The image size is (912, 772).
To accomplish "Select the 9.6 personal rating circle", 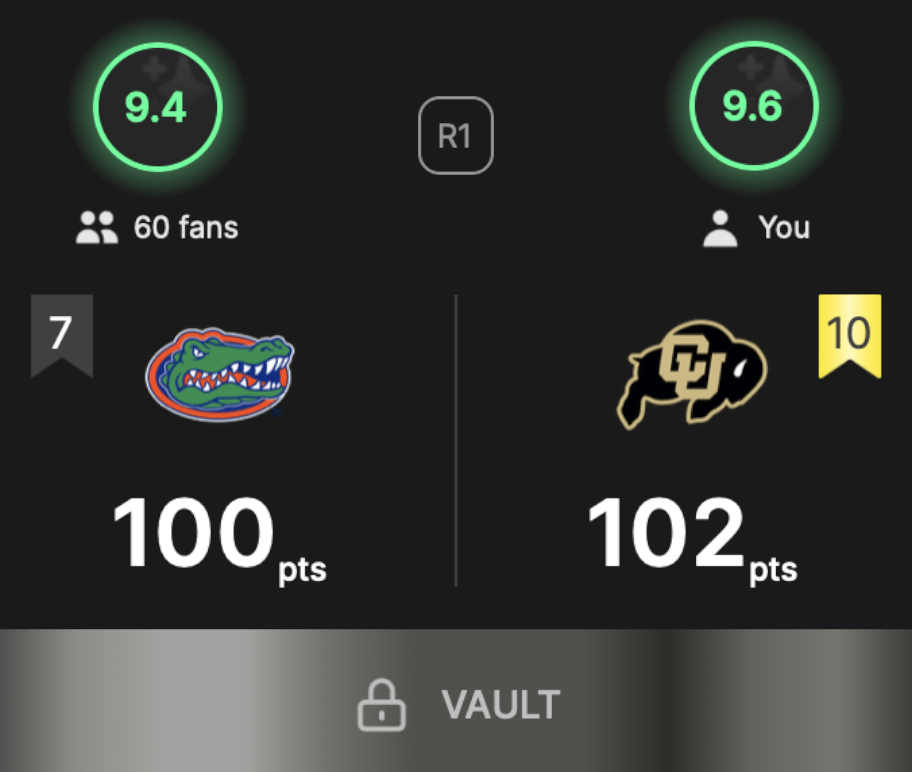I will click(x=754, y=106).
